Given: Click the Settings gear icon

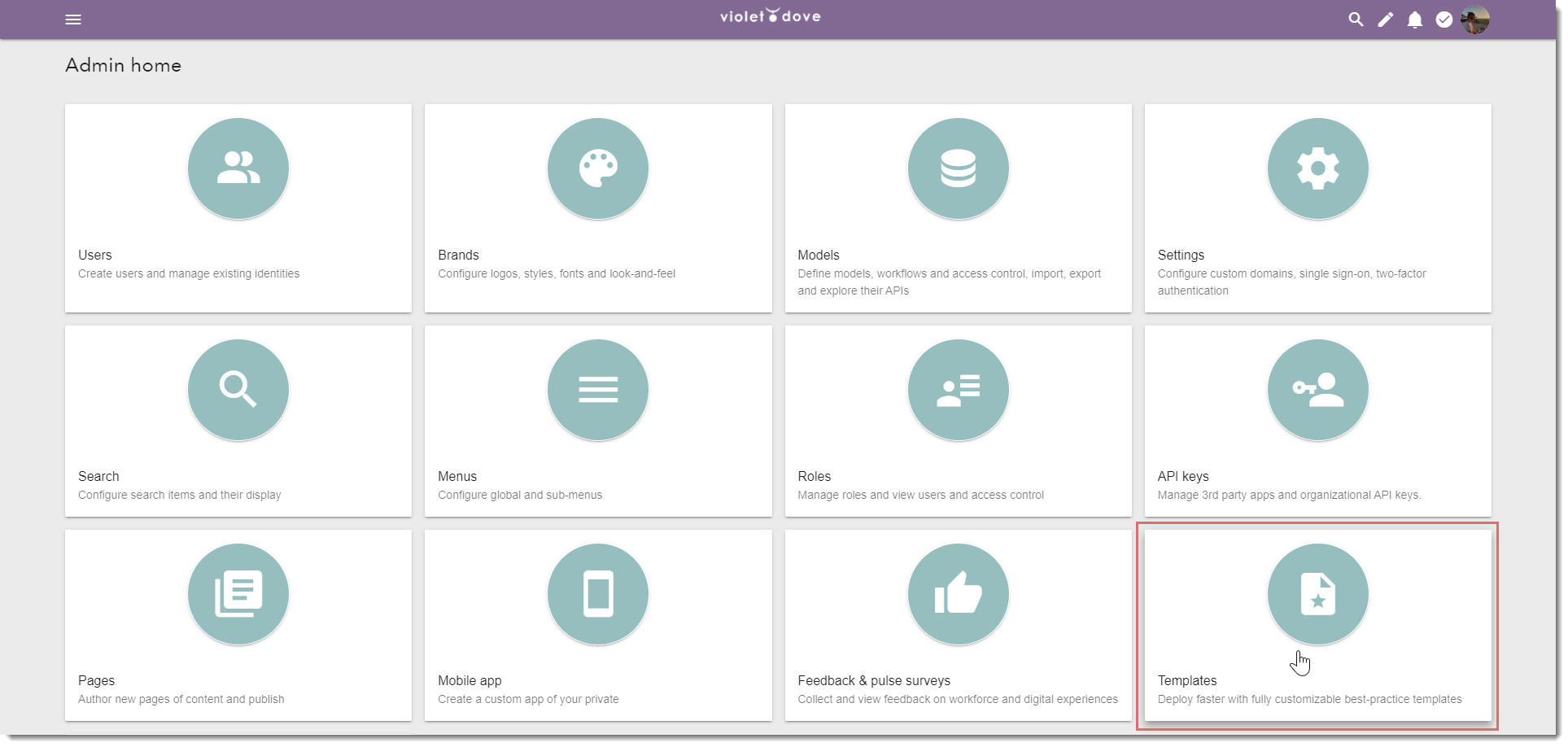Looking at the screenshot, I should (x=1318, y=168).
